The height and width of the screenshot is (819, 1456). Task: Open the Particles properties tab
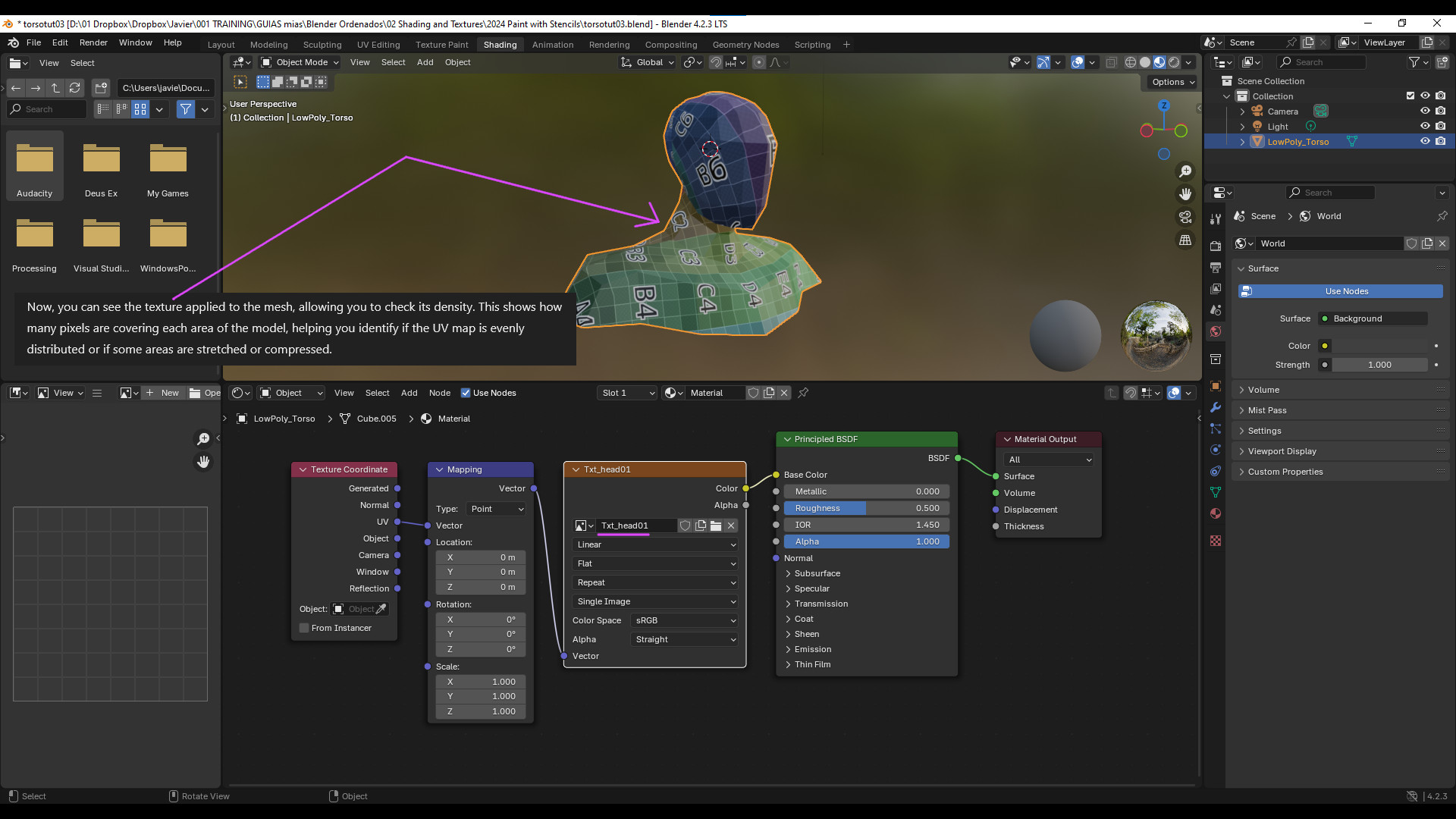click(x=1216, y=428)
